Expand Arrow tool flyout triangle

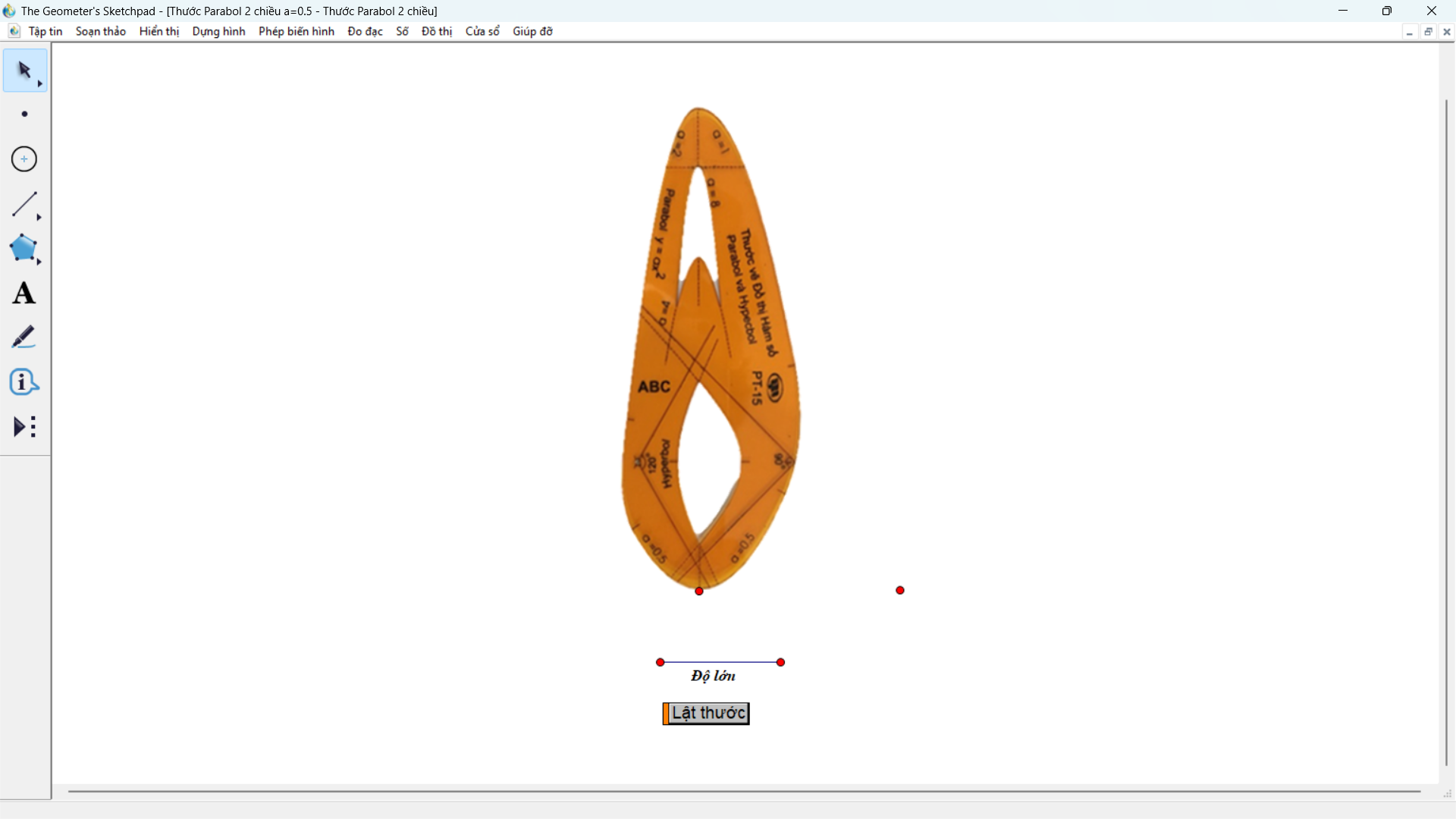pos(40,84)
